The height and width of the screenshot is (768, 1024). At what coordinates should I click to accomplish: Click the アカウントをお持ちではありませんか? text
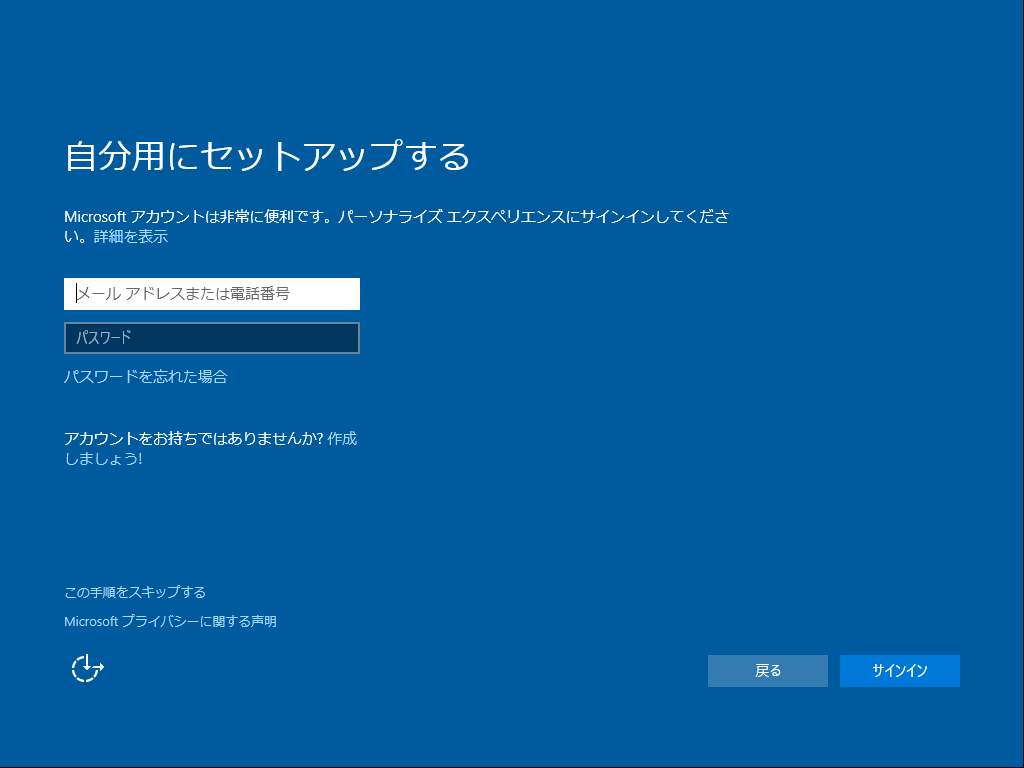point(194,438)
